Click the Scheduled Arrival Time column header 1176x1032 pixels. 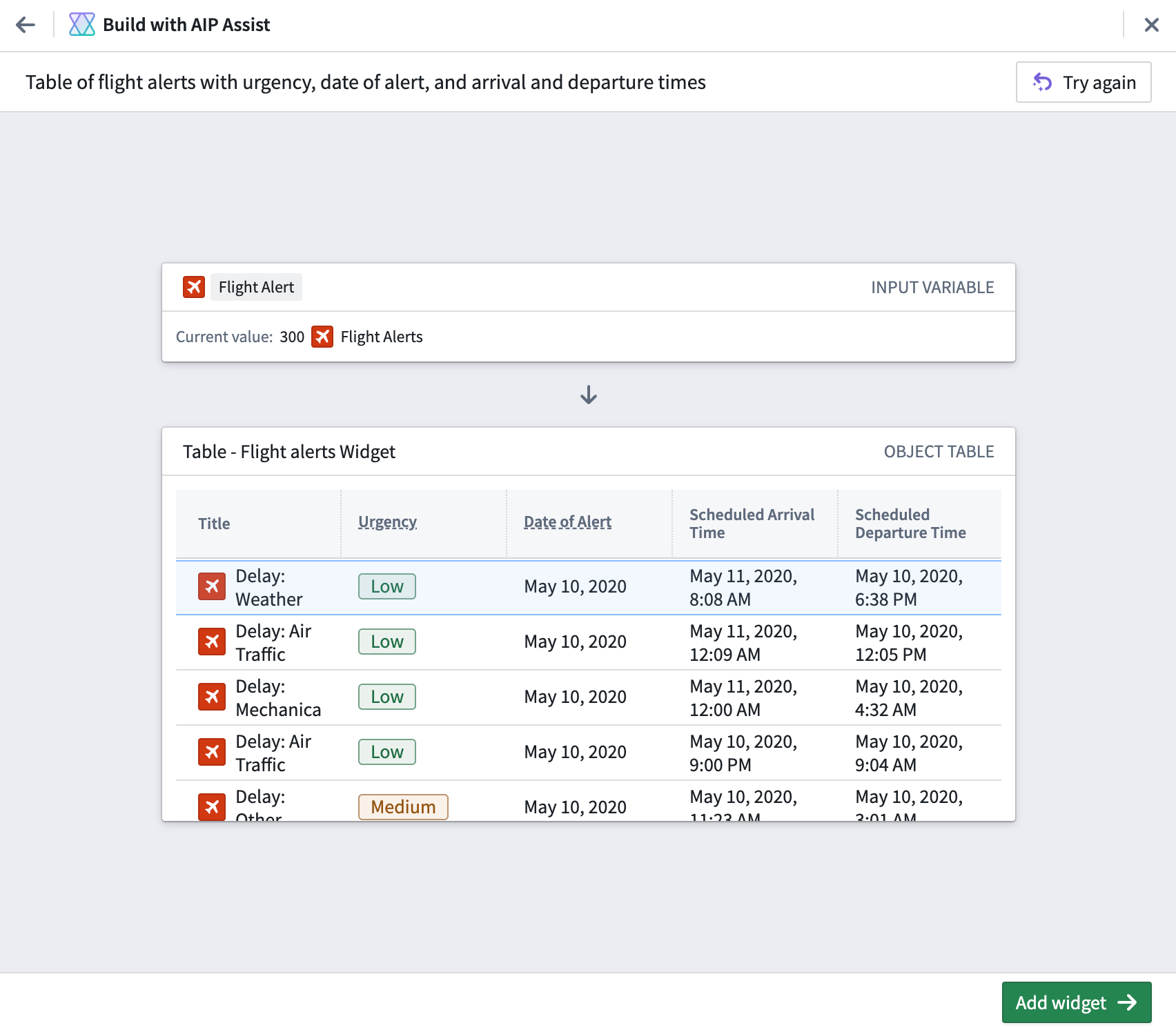pos(752,524)
